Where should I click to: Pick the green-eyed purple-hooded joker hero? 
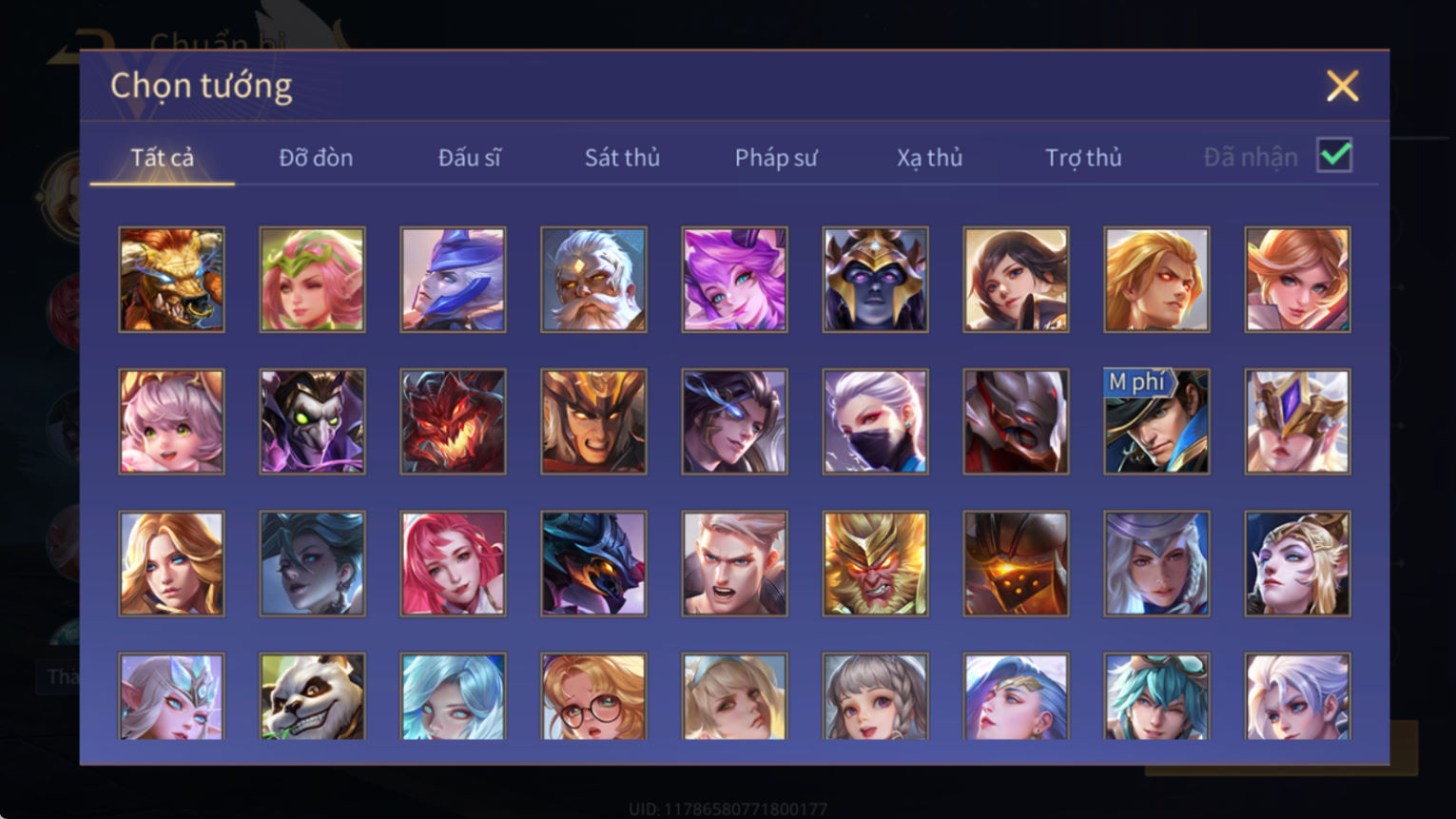click(x=312, y=421)
